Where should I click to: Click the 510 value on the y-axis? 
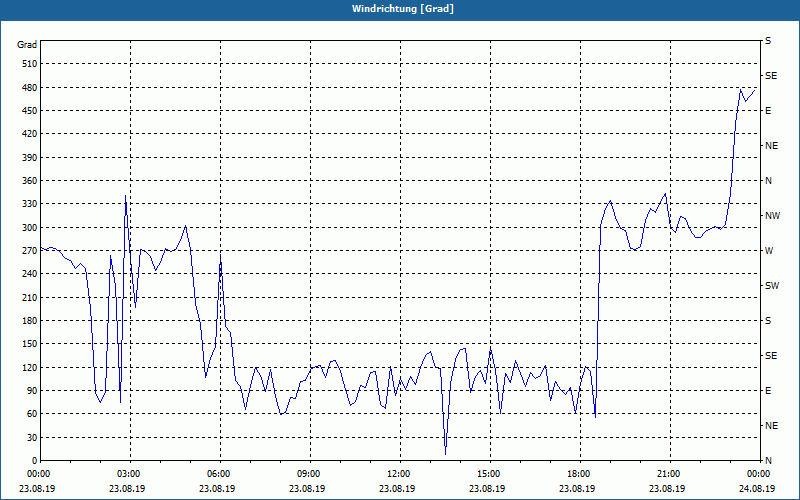[x=30, y=64]
